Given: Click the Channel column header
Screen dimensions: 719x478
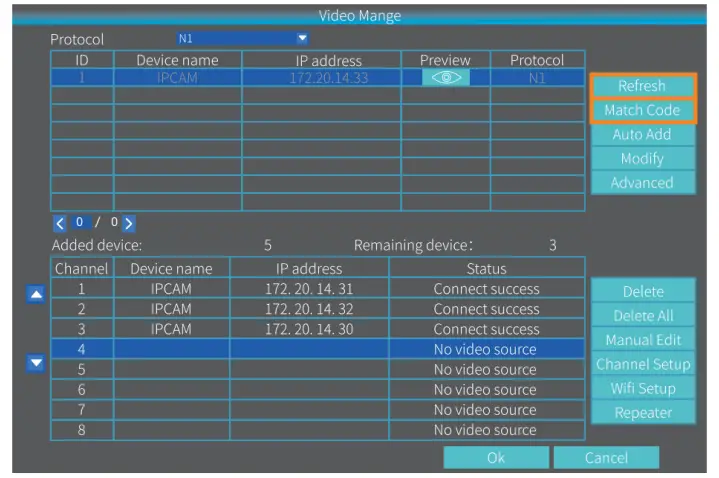Looking at the screenshot, I should pyautogui.click(x=82, y=268).
